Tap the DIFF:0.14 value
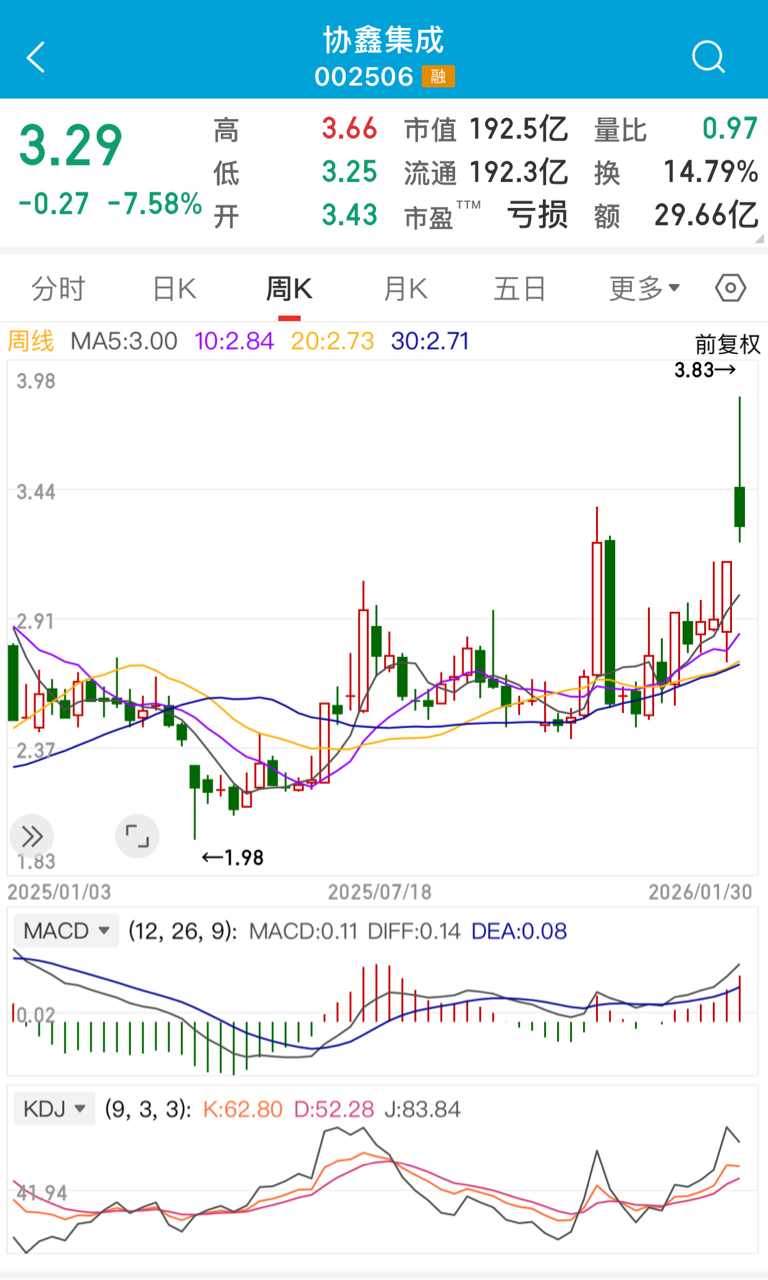The image size is (768, 1280). pyautogui.click(x=414, y=931)
